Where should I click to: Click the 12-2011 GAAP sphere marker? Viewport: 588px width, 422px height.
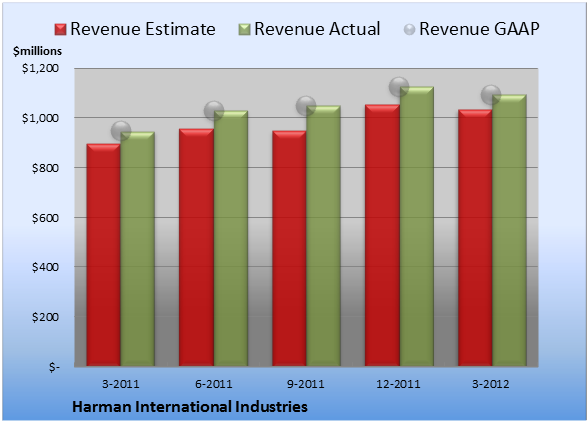coord(399,87)
